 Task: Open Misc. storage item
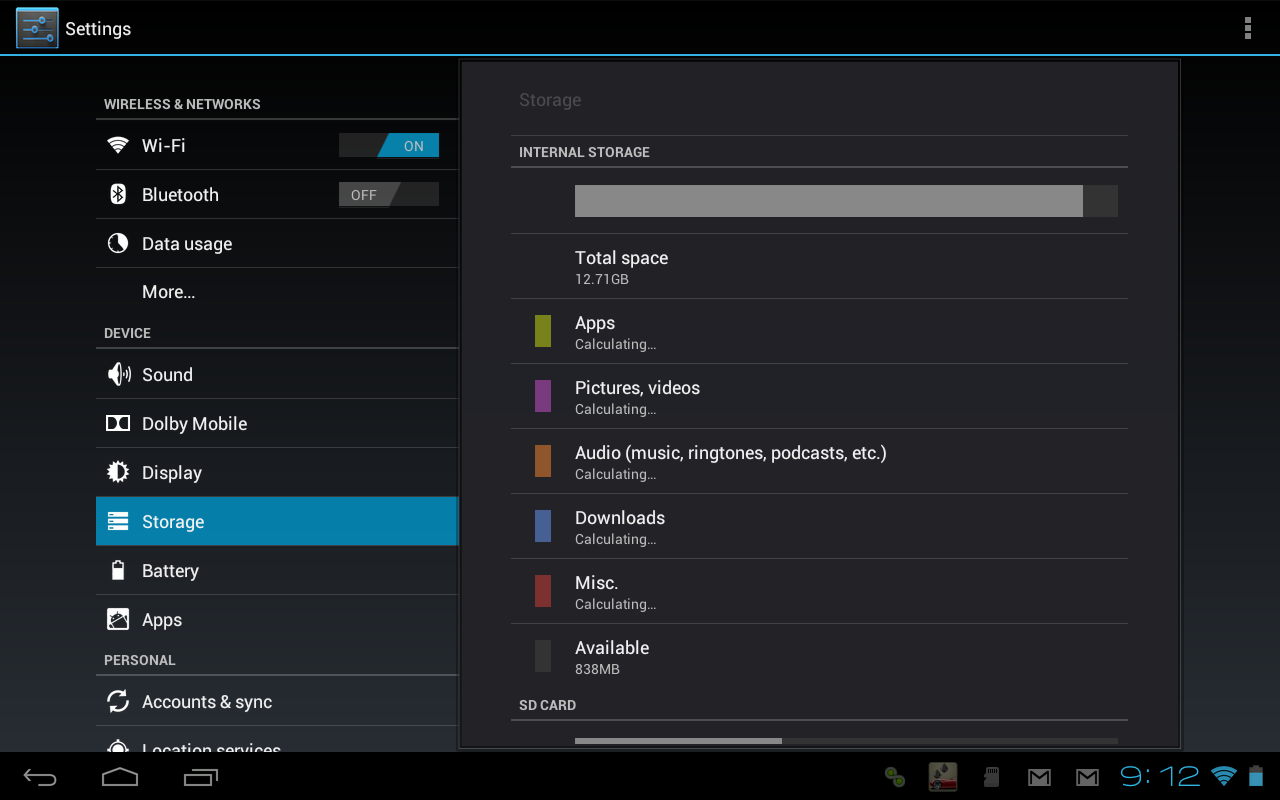[819, 591]
